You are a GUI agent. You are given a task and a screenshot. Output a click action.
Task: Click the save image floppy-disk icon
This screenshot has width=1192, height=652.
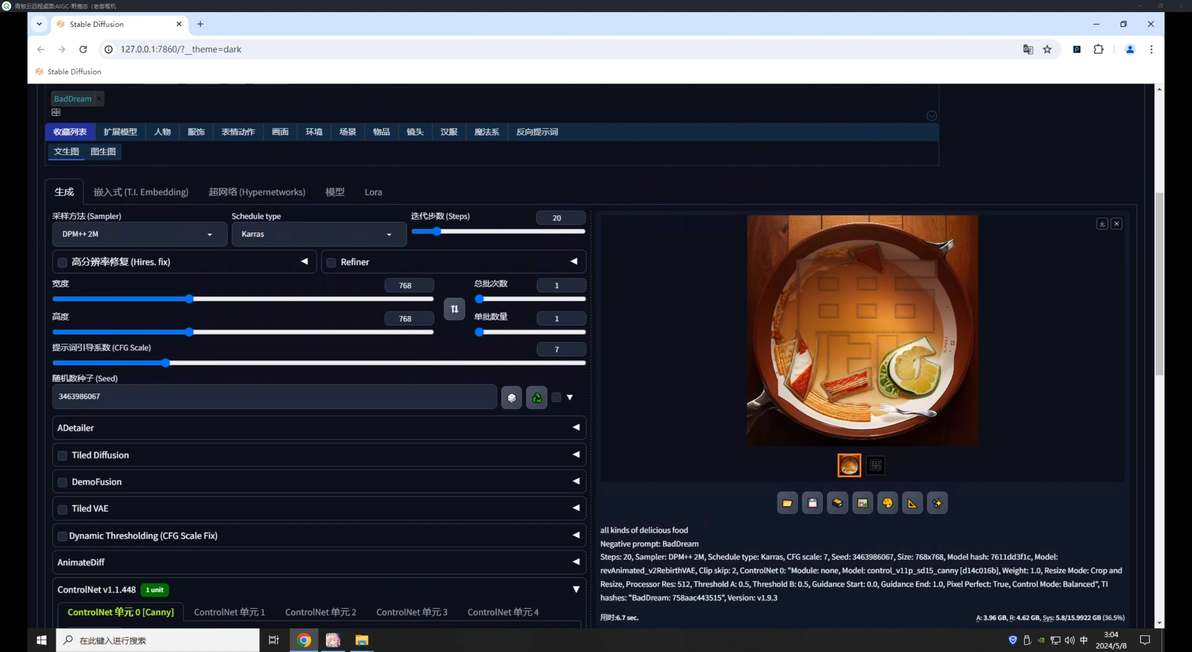click(812, 503)
